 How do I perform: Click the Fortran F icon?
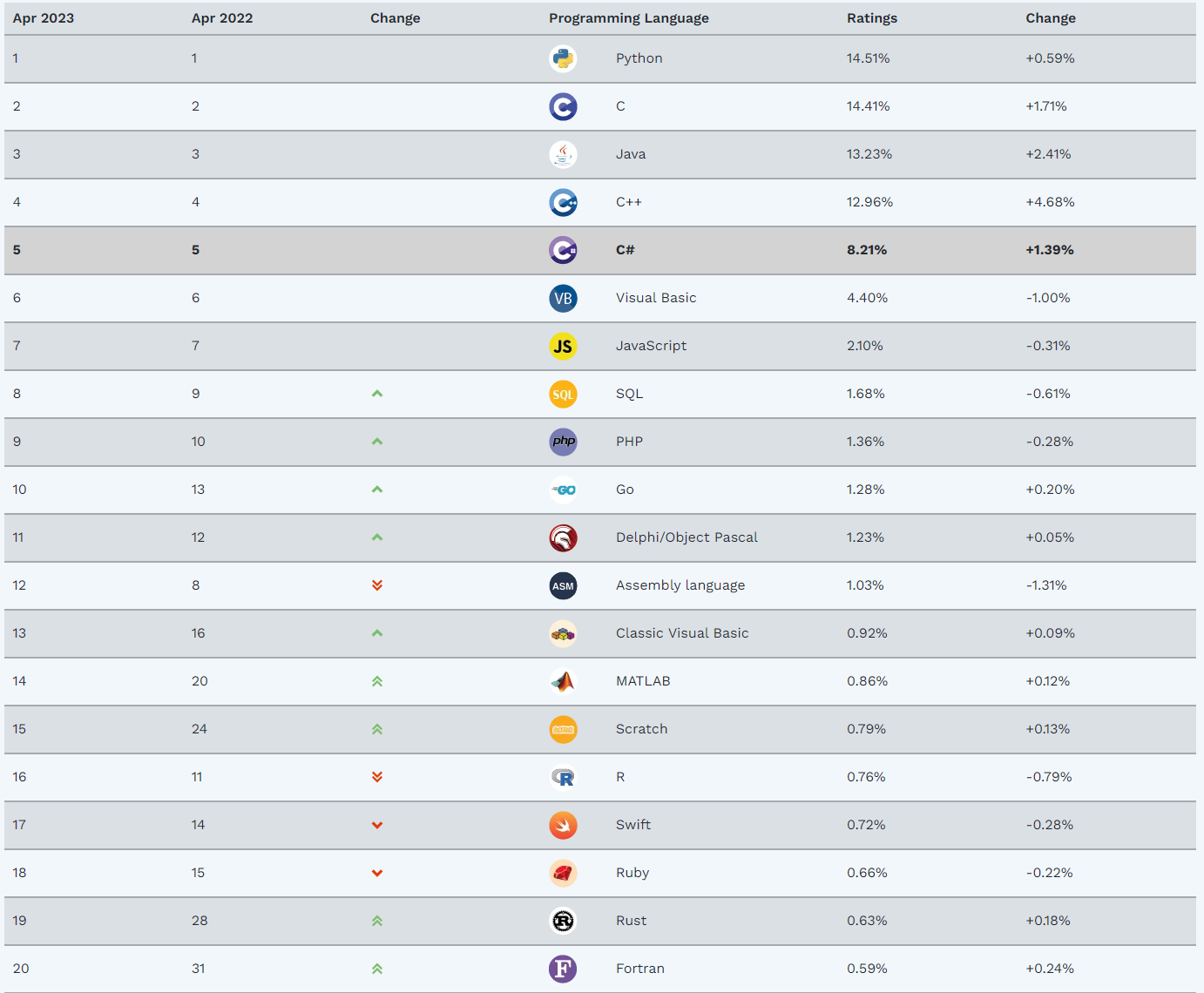(x=563, y=969)
